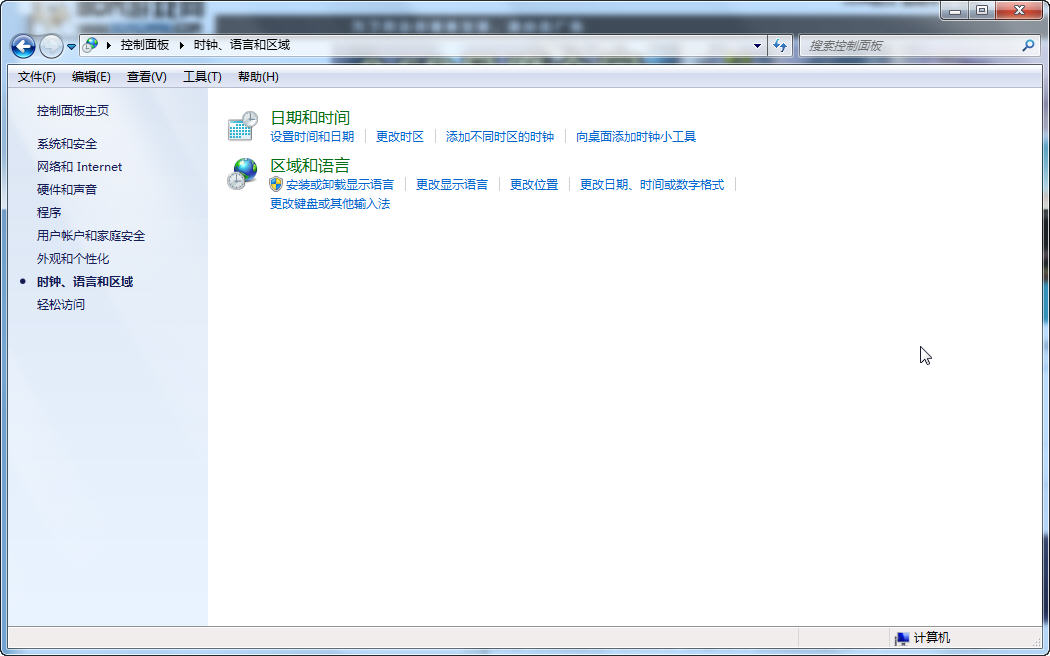Click the greyed Forward arrow button
The width and height of the screenshot is (1050, 656).
(51, 46)
